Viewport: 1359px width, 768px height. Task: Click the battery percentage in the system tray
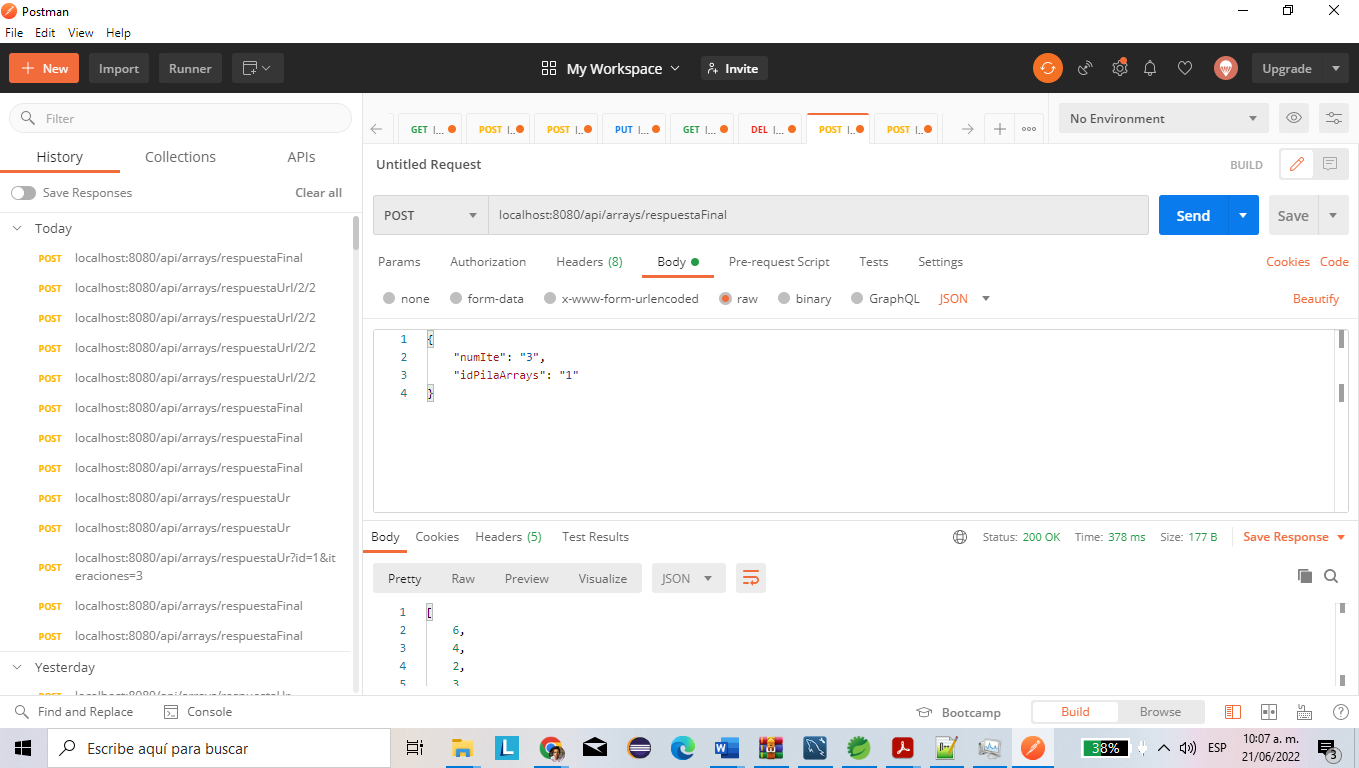1106,747
